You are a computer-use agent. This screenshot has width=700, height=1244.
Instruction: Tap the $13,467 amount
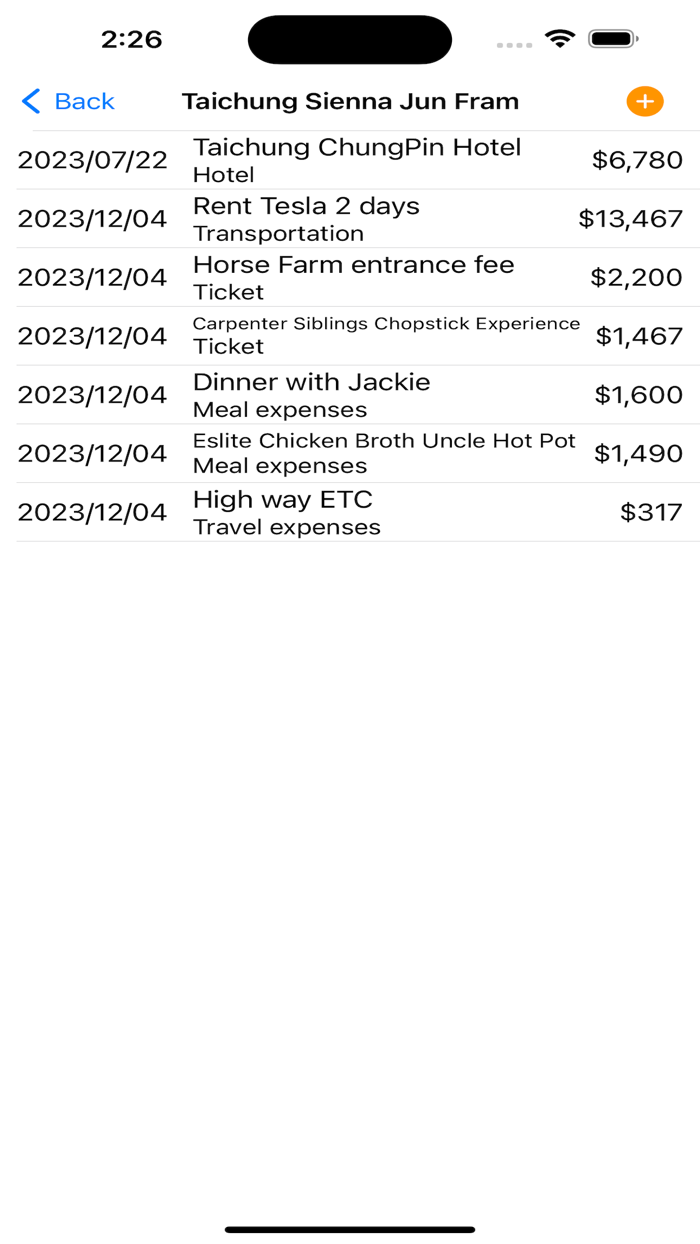pyautogui.click(x=630, y=218)
